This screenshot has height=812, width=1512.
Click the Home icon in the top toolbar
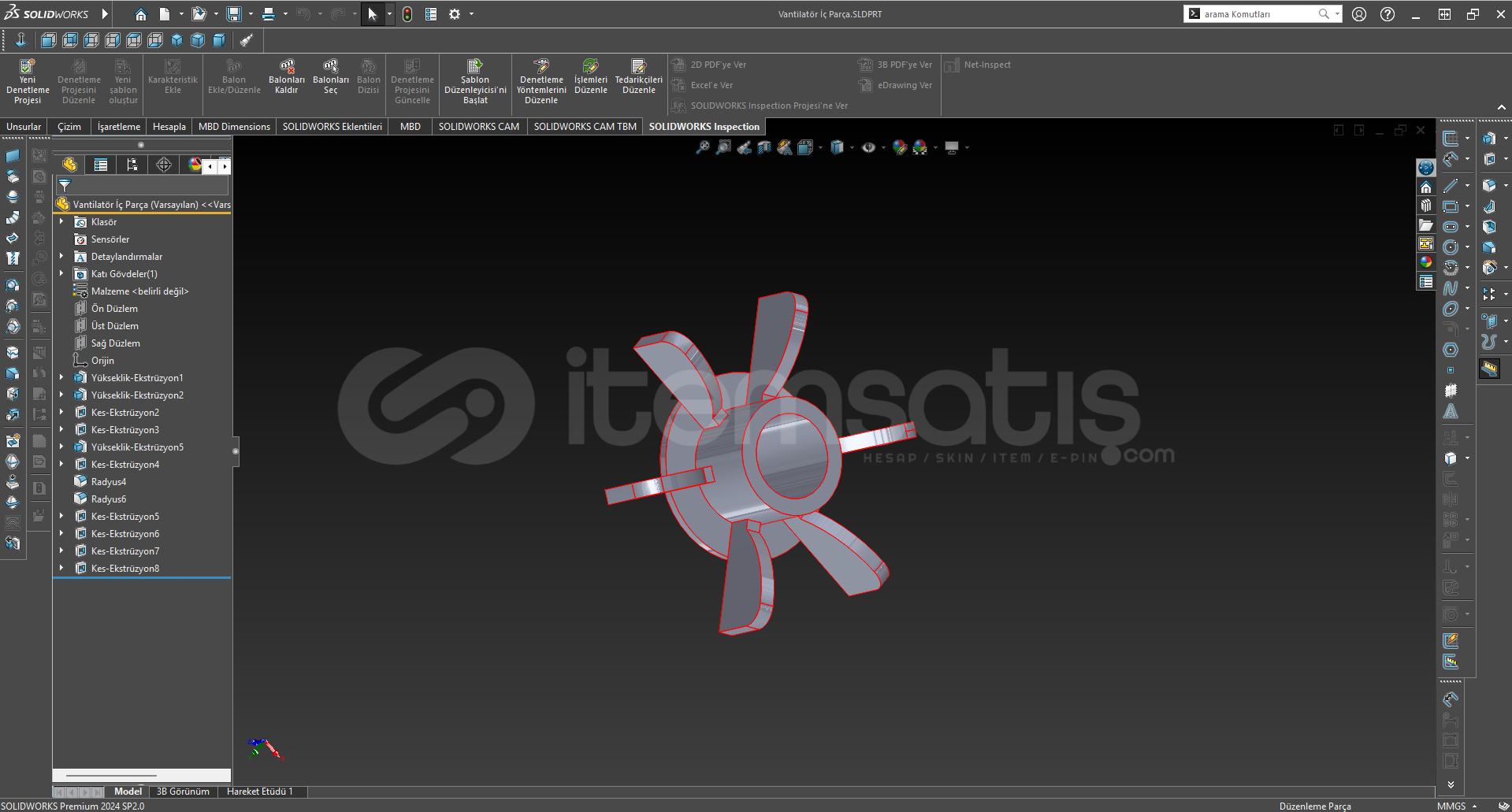(x=140, y=14)
